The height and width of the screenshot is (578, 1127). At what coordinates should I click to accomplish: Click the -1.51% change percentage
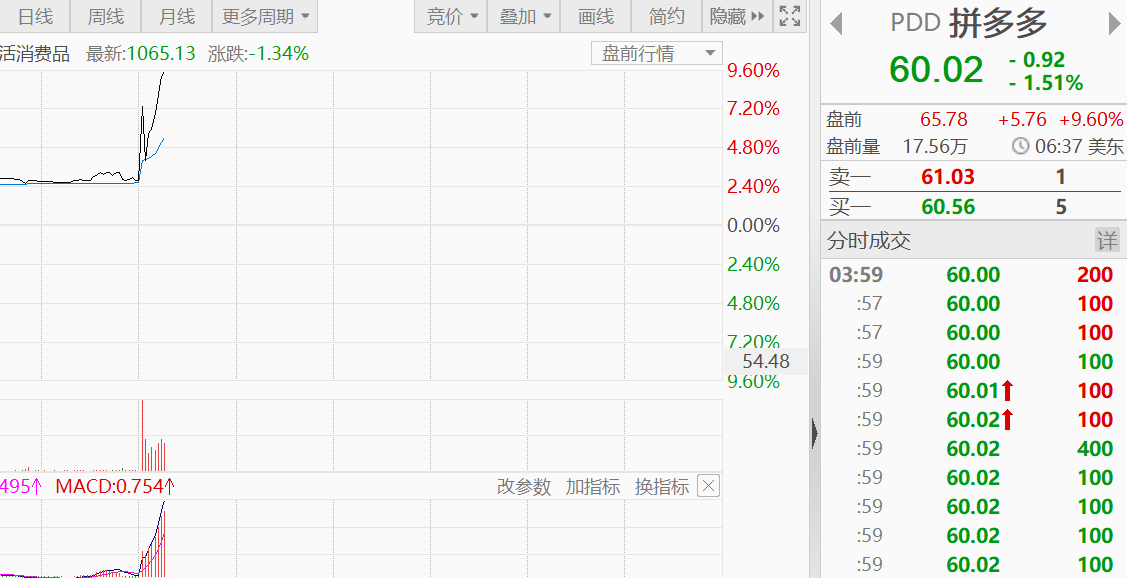click(1046, 83)
